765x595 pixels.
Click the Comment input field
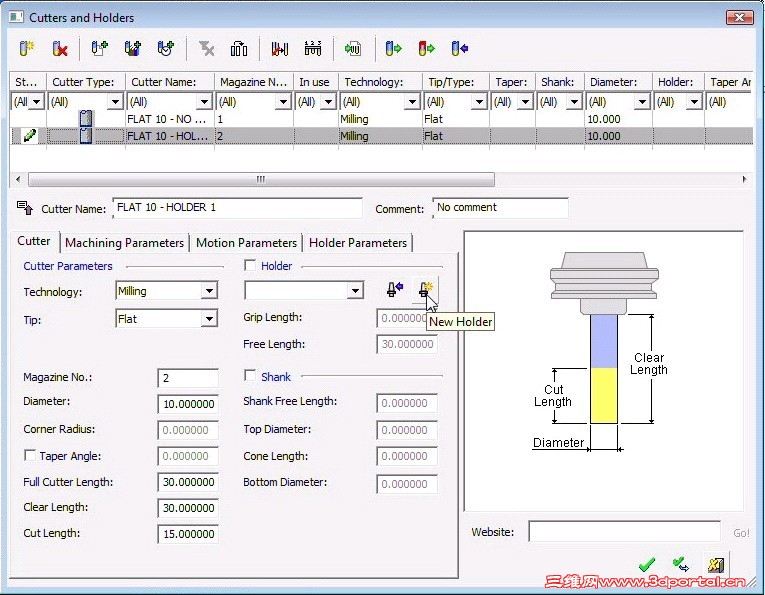click(501, 208)
